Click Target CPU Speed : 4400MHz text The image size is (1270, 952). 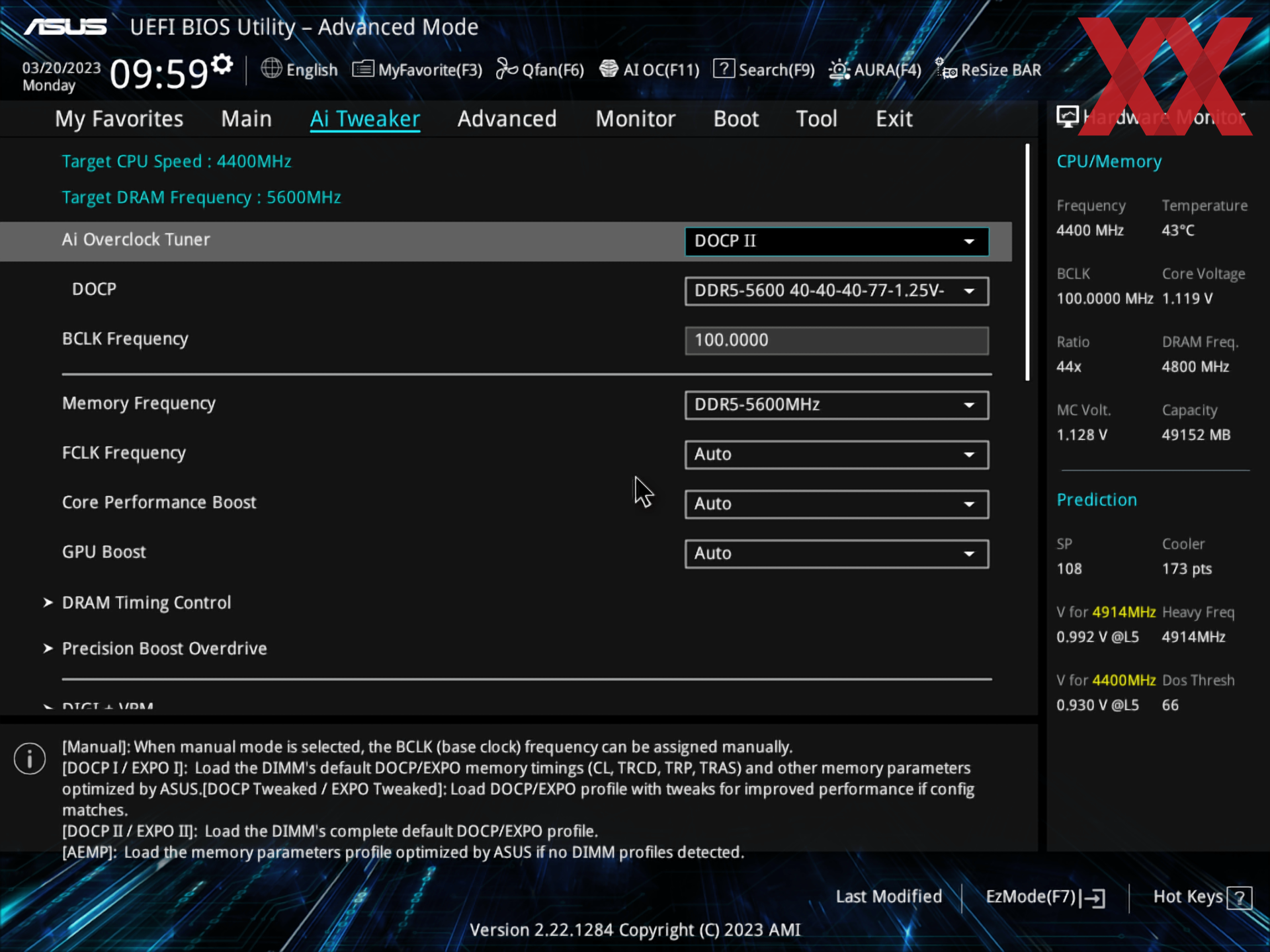(177, 161)
